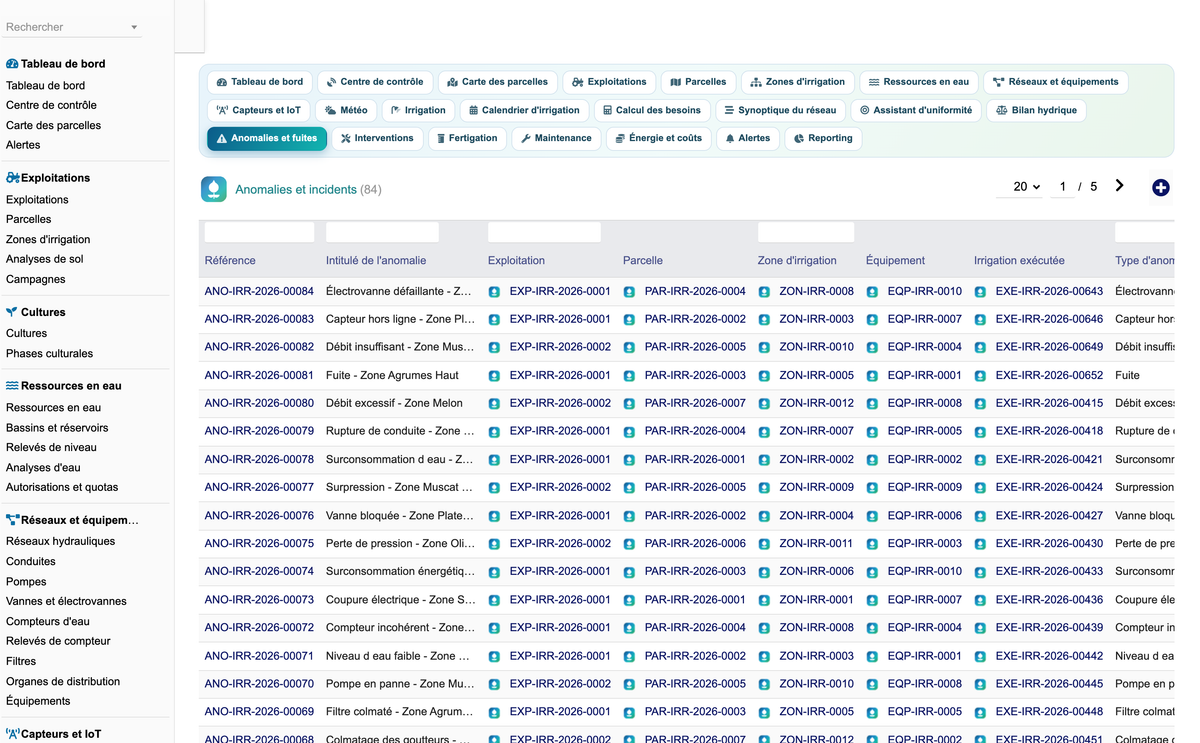Open Calcul des besoins tab
Image resolution: width=1200 pixels, height=743 pixels.
(x=653, y=110)
